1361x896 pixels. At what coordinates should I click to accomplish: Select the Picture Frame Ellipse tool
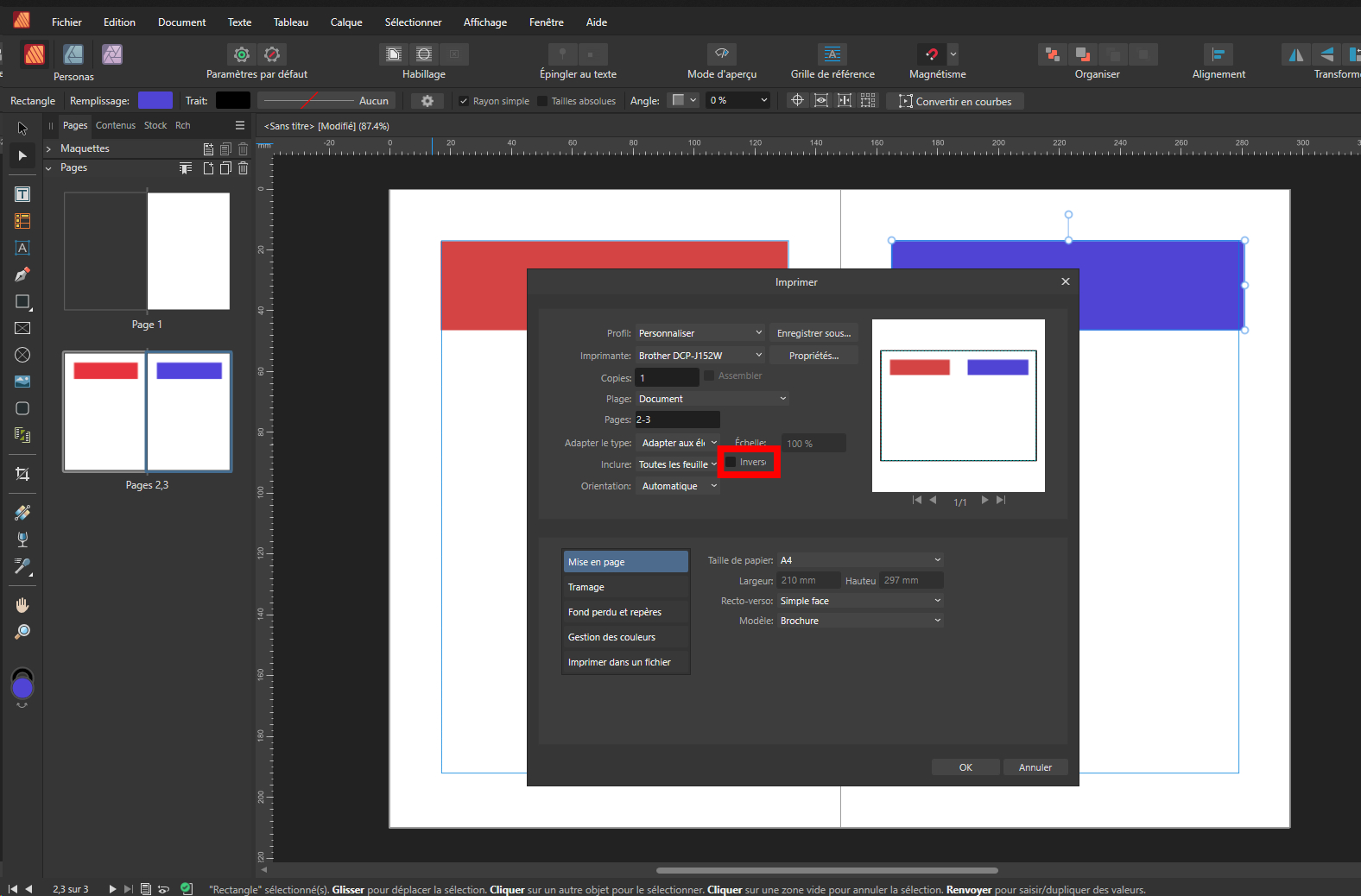pyautogui.click(x=22, y=355)
